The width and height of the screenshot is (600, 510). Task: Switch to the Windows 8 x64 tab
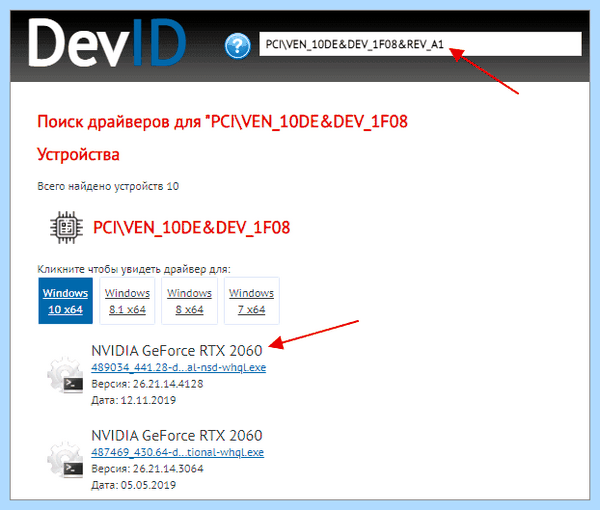point(189,301)
